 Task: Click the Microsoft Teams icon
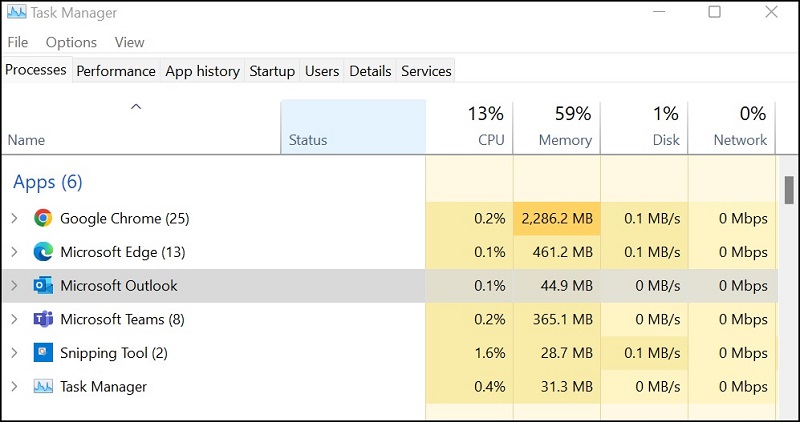pos(43,320)
